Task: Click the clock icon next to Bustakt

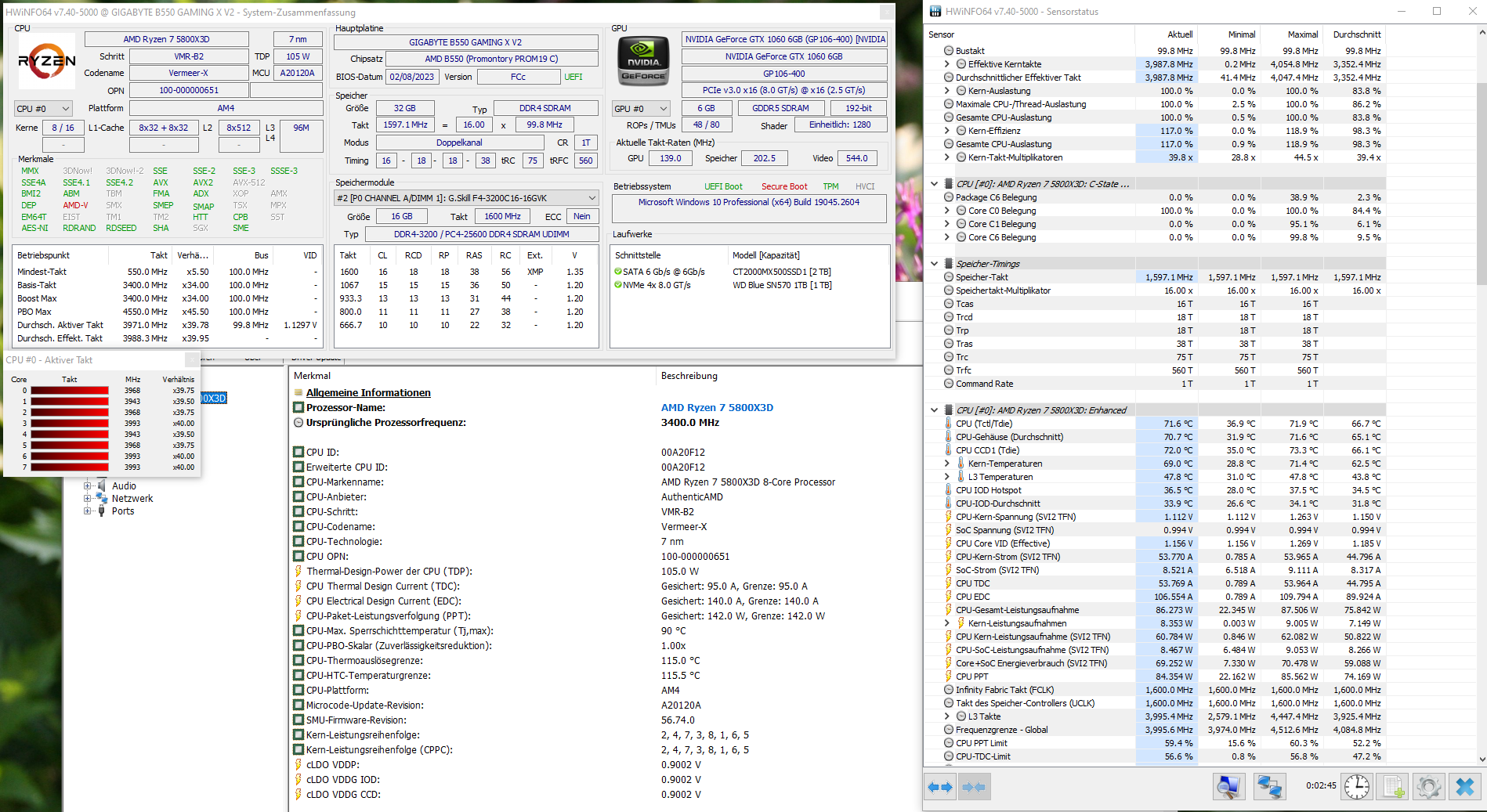Action: (949, 51)
